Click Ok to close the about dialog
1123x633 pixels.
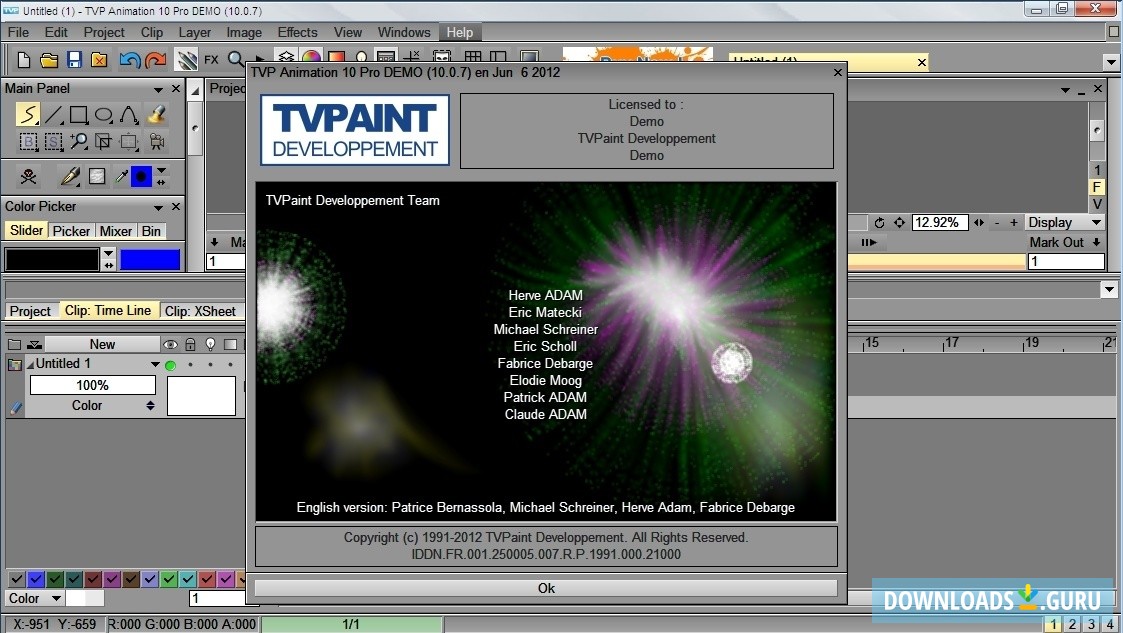pos(546,587)
